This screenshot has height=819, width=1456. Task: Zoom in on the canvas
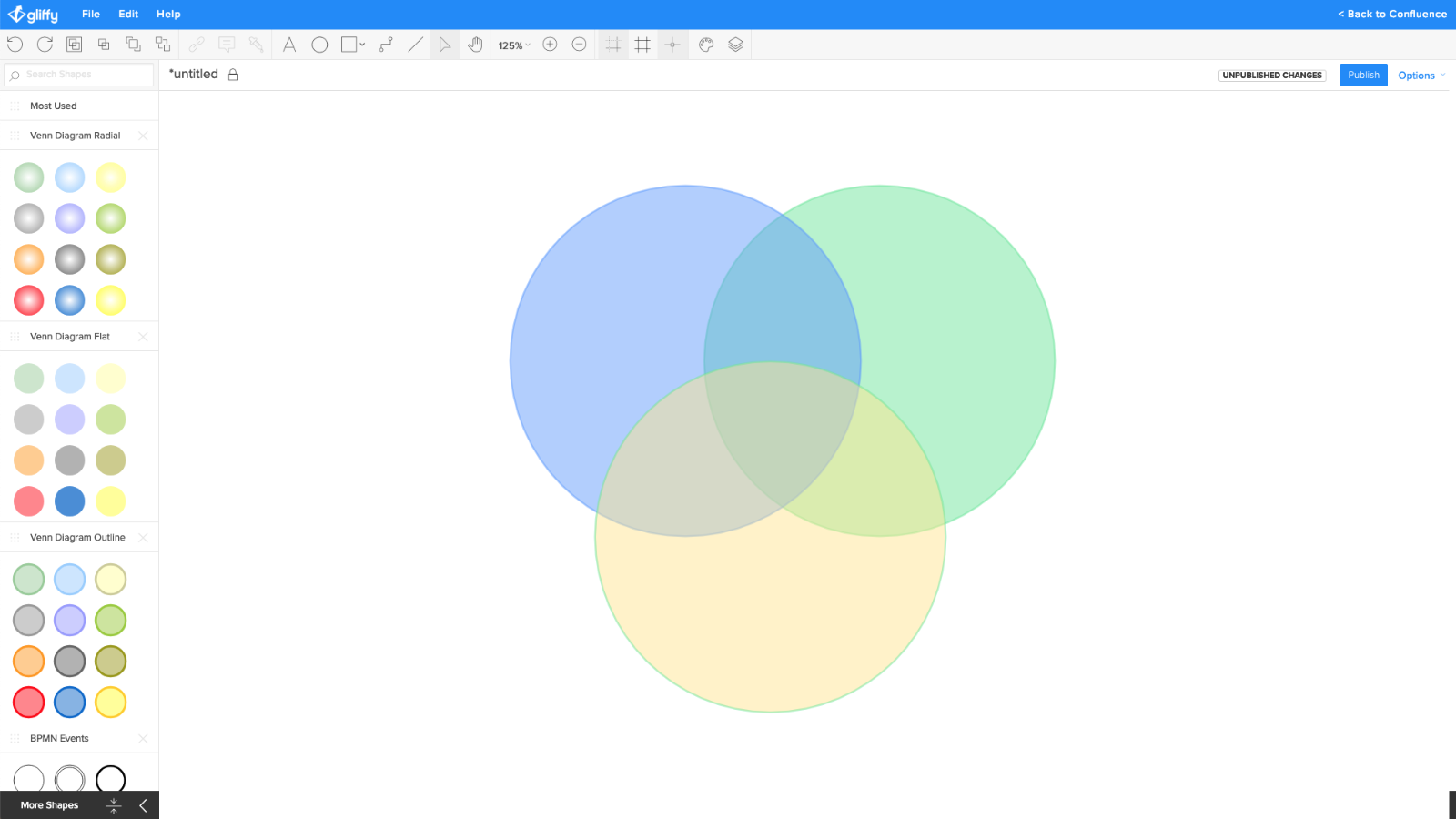[550, 44]
